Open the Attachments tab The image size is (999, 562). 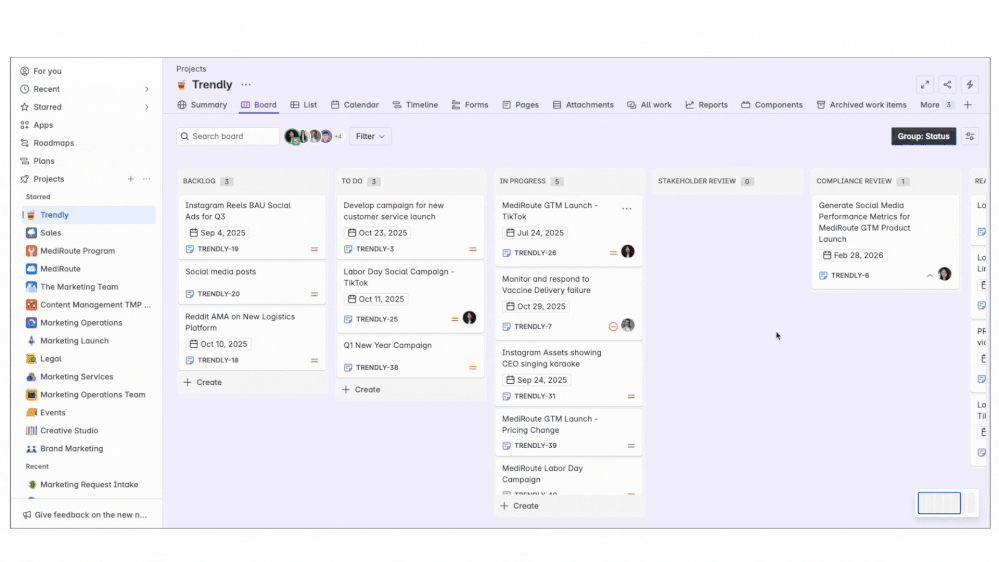(x=584, y=105)
